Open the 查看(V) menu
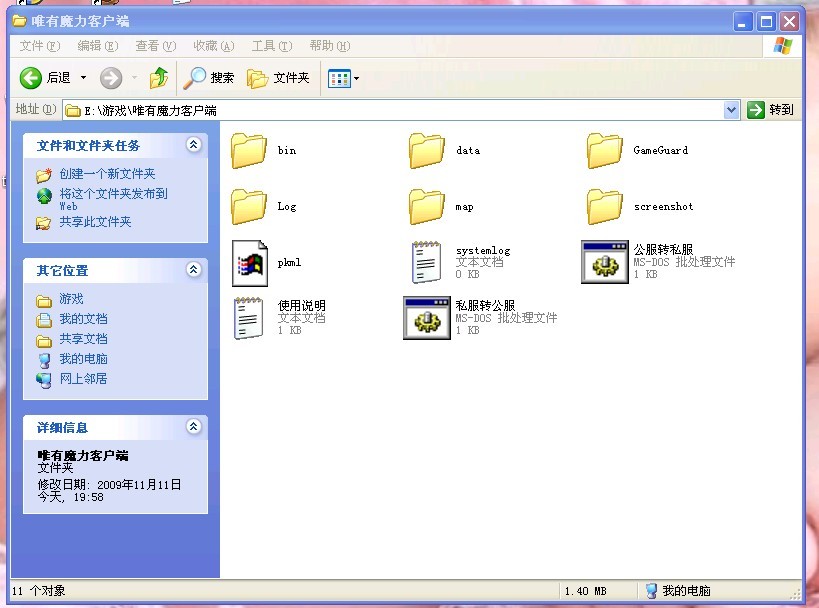 pos(156,46)
